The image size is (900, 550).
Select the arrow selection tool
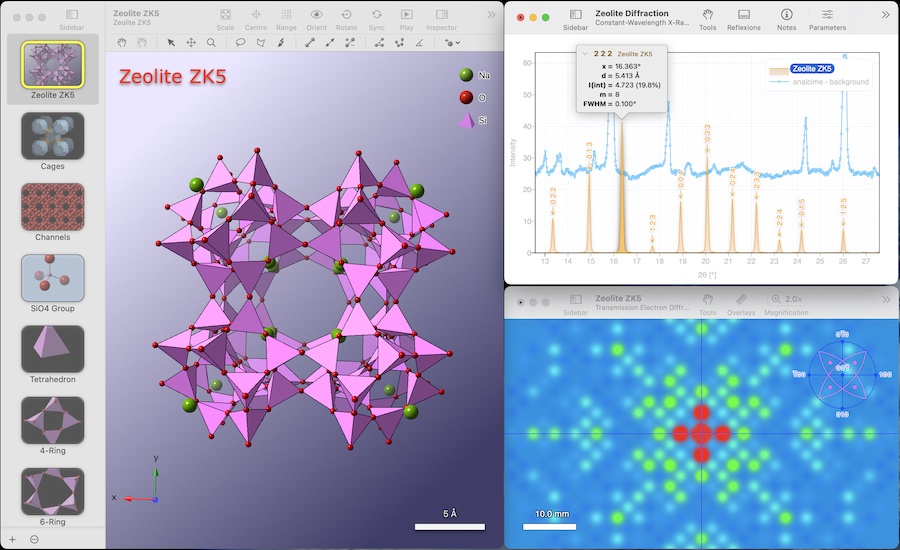[x=170, y=42]
